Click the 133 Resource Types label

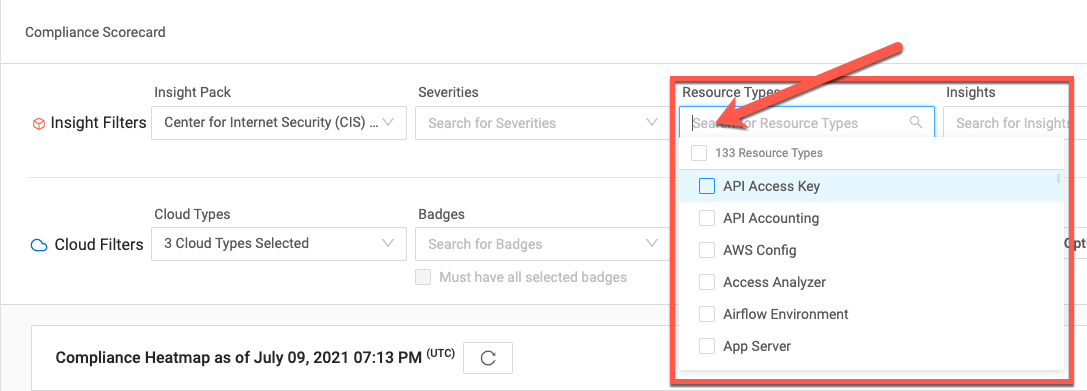[769, 153]
